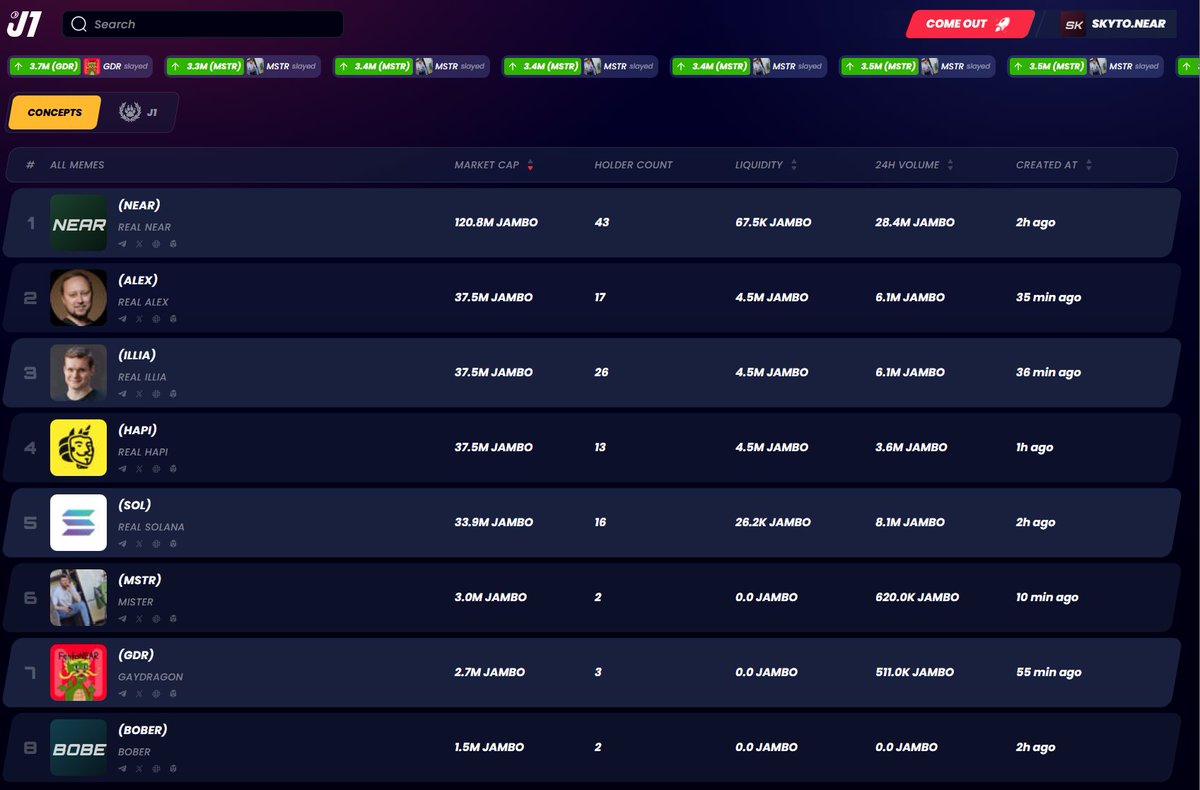Open the X link for GAYDRAGON

[139, 694]
